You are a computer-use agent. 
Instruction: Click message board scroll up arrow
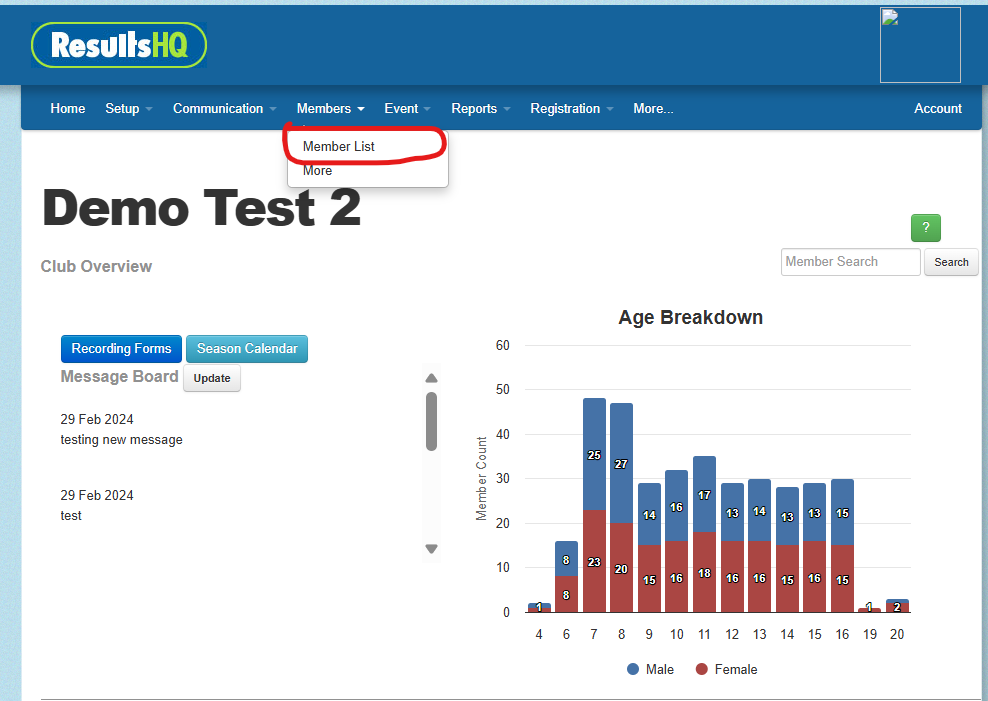pyautogui.click(x=431, y=378)
